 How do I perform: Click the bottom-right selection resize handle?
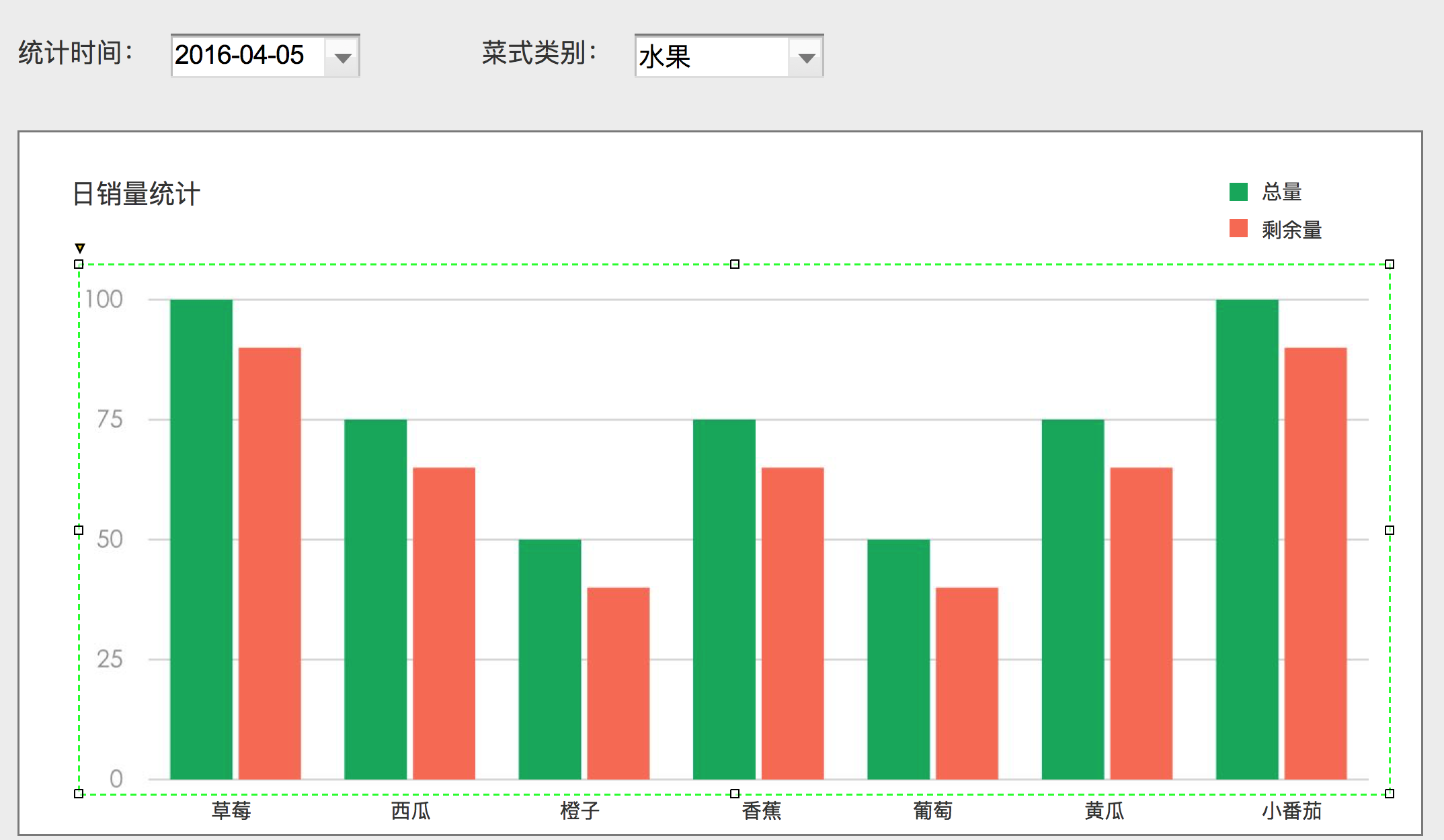point(1390,794)
